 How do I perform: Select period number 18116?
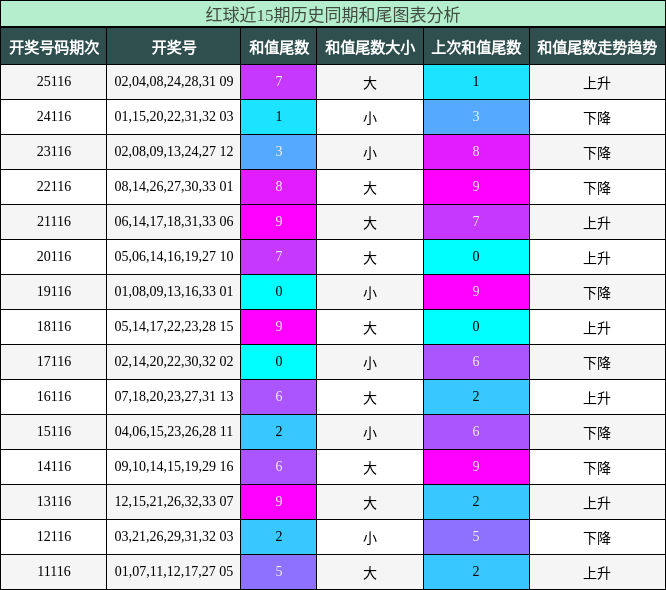tap(54, 326)
